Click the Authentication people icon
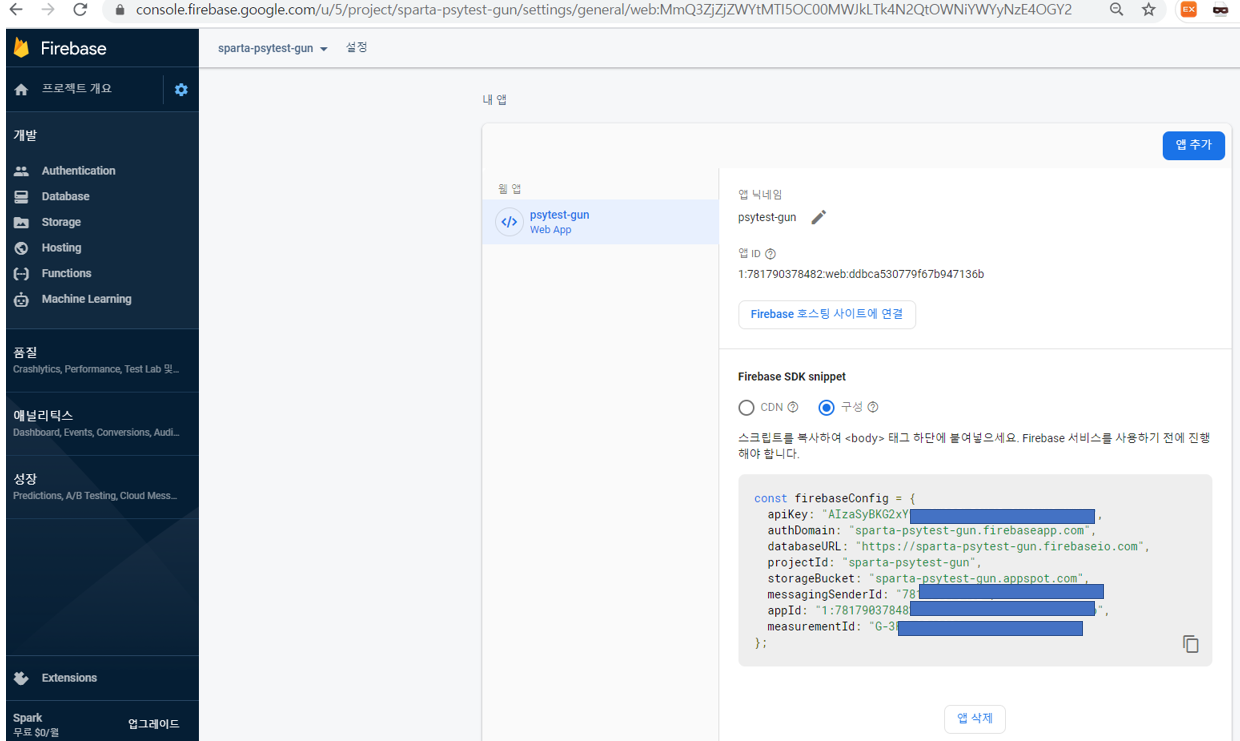This screenshot has width=1240, height=741. coord(21,171)
